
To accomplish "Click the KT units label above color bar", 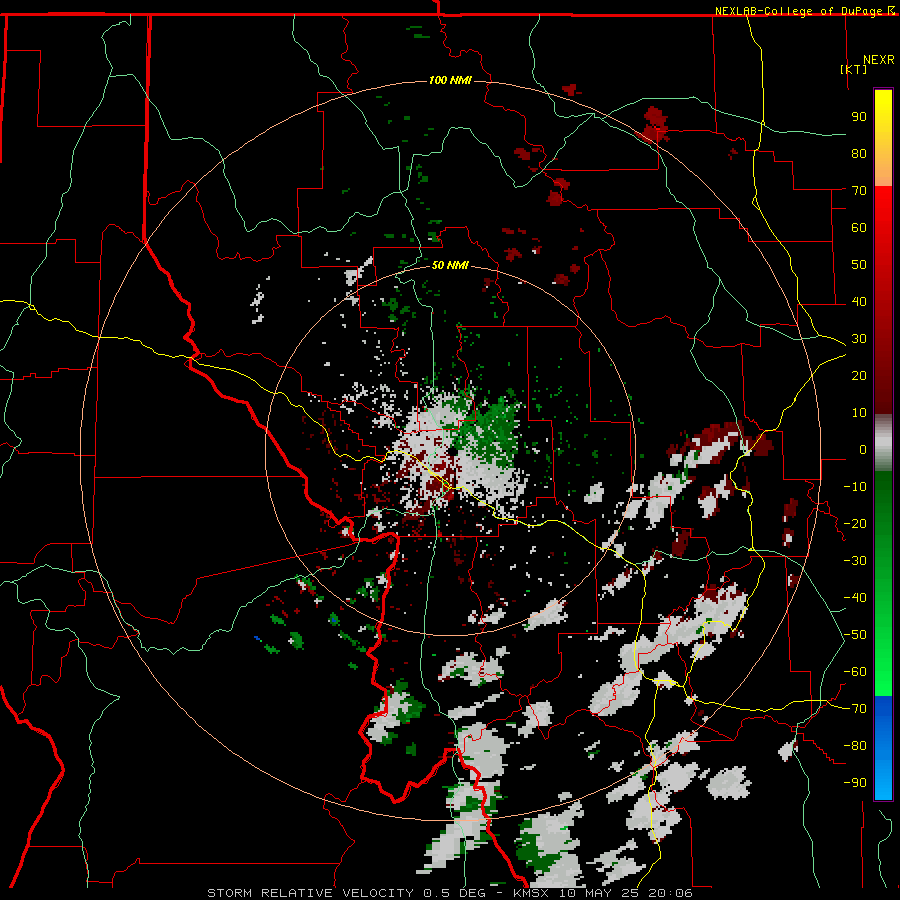I will point(854,69).
